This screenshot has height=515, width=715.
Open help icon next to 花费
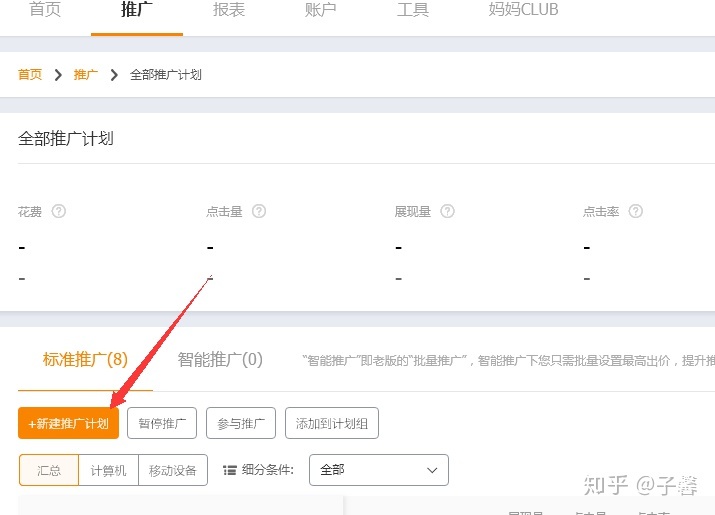pyautogui.click(x=58, y=211)
